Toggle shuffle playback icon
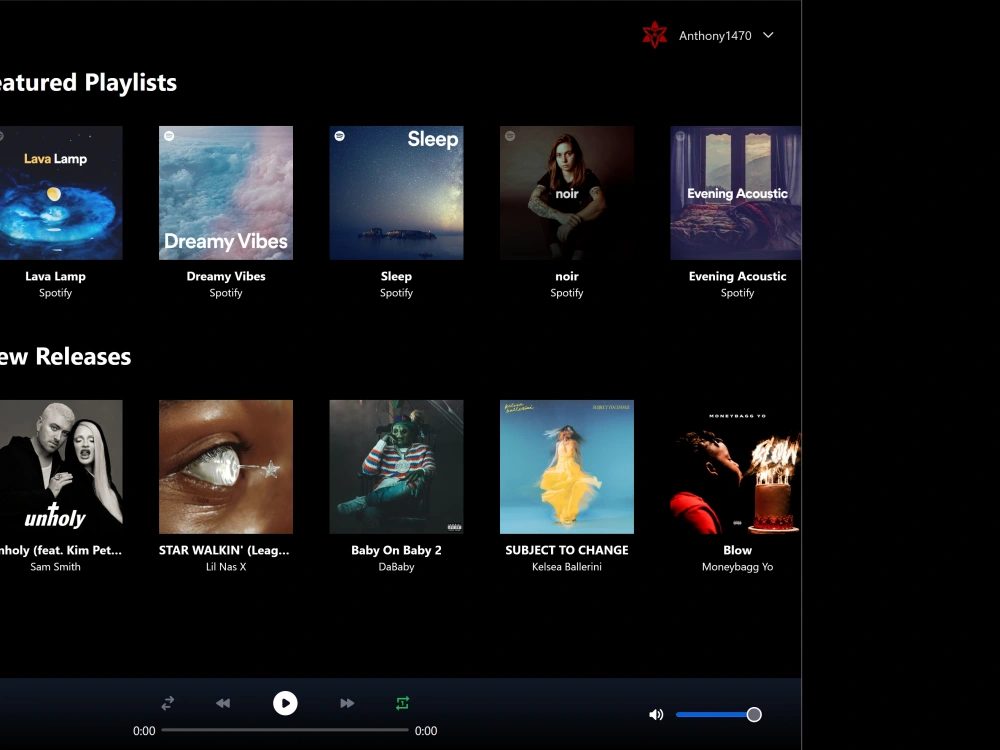 [168, 703]
